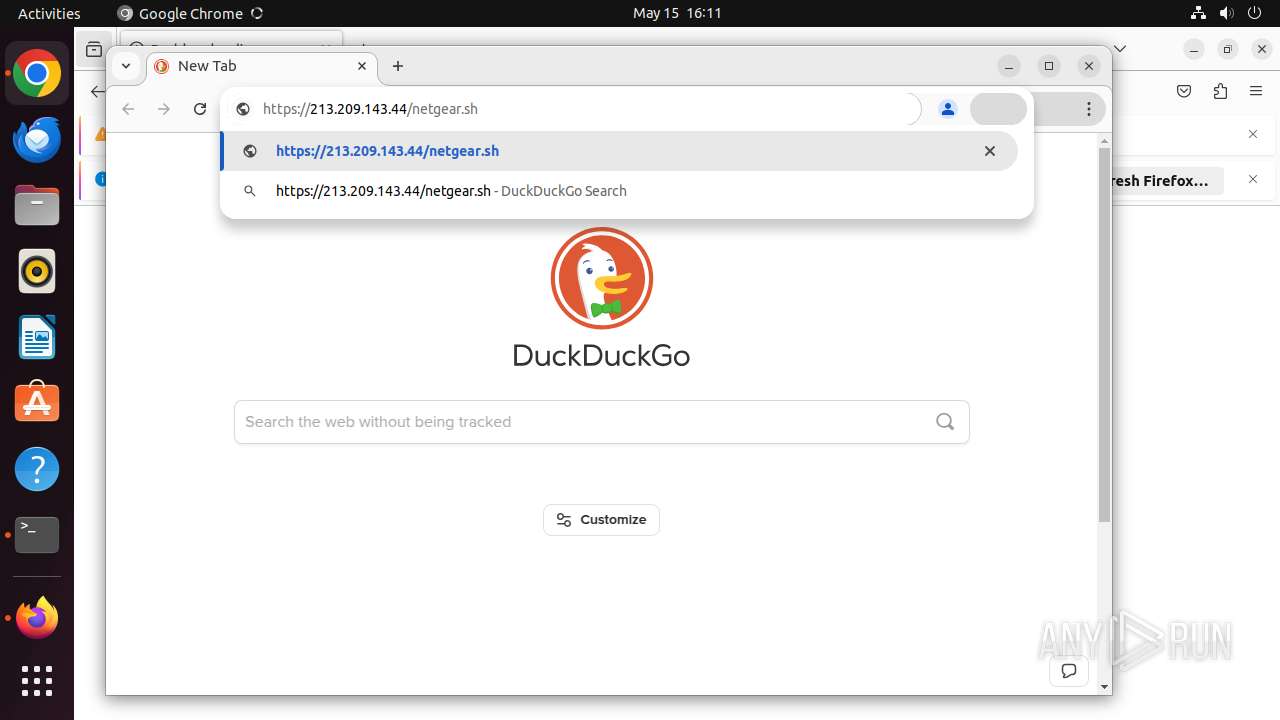Viewport: 1280px width, 720px height.
Task: Open the power system menu icon
Action: [x=1256, y=13]
